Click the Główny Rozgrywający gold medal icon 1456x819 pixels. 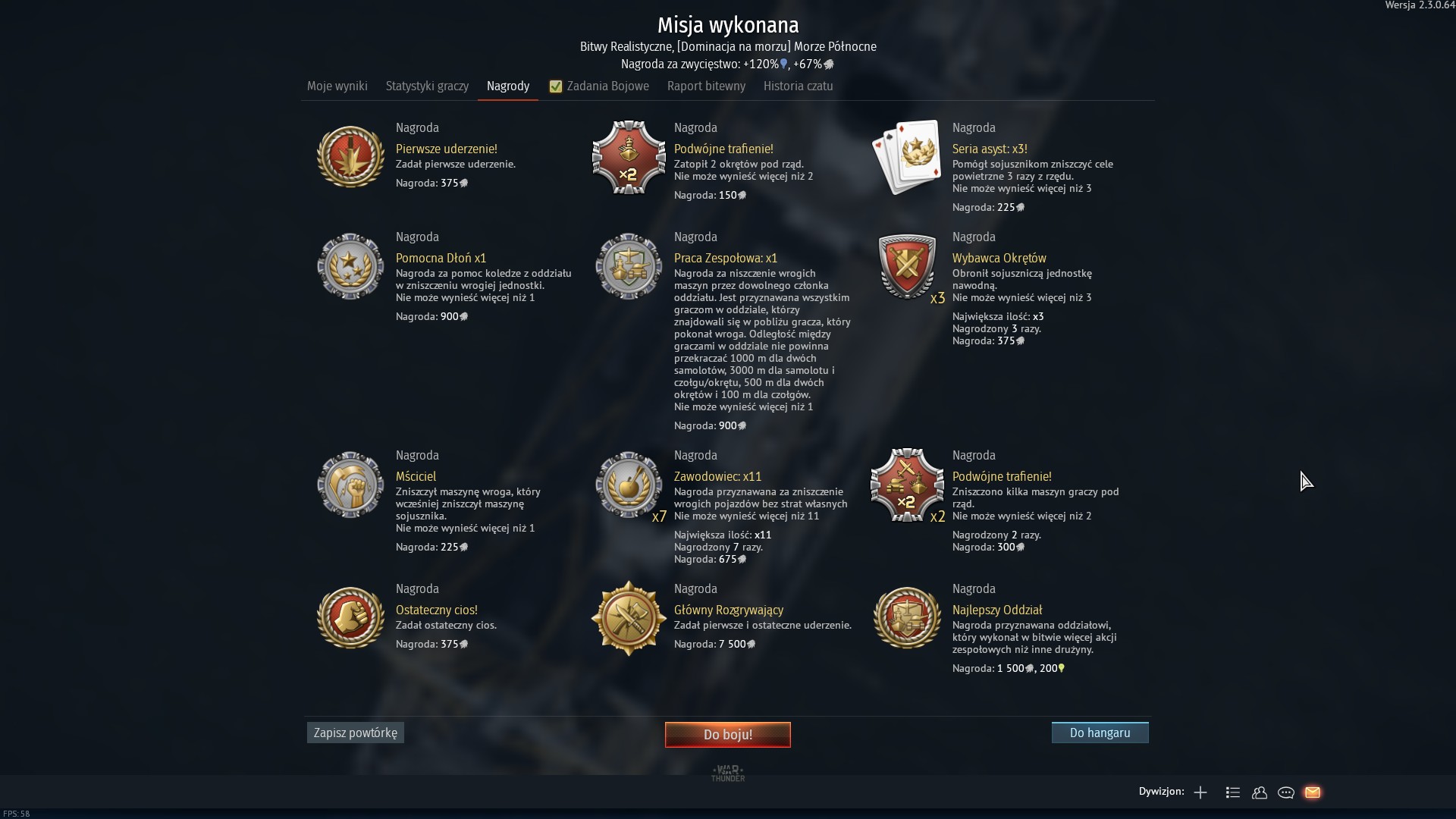(629, 618)
